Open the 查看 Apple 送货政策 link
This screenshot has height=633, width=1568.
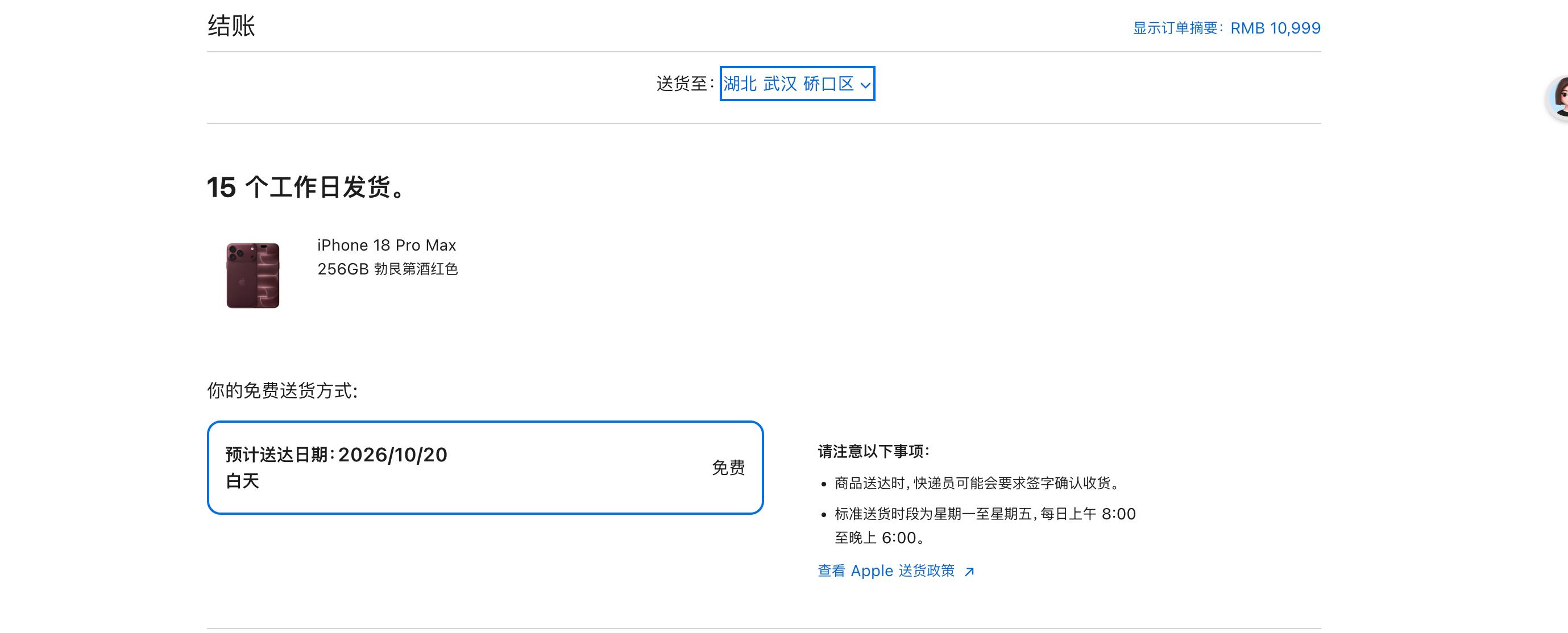tap(896, 571)
